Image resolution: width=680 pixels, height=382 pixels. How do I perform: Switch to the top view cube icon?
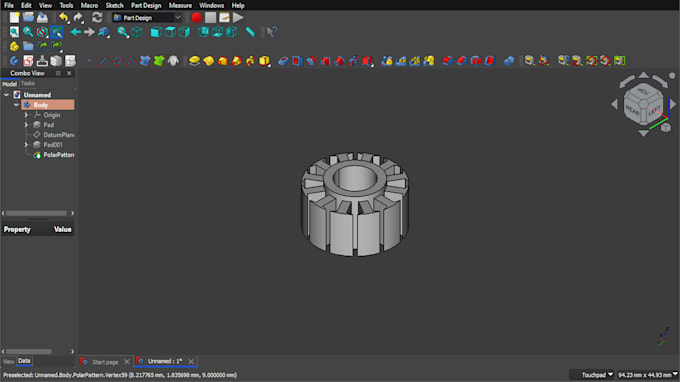pos(170,32)
